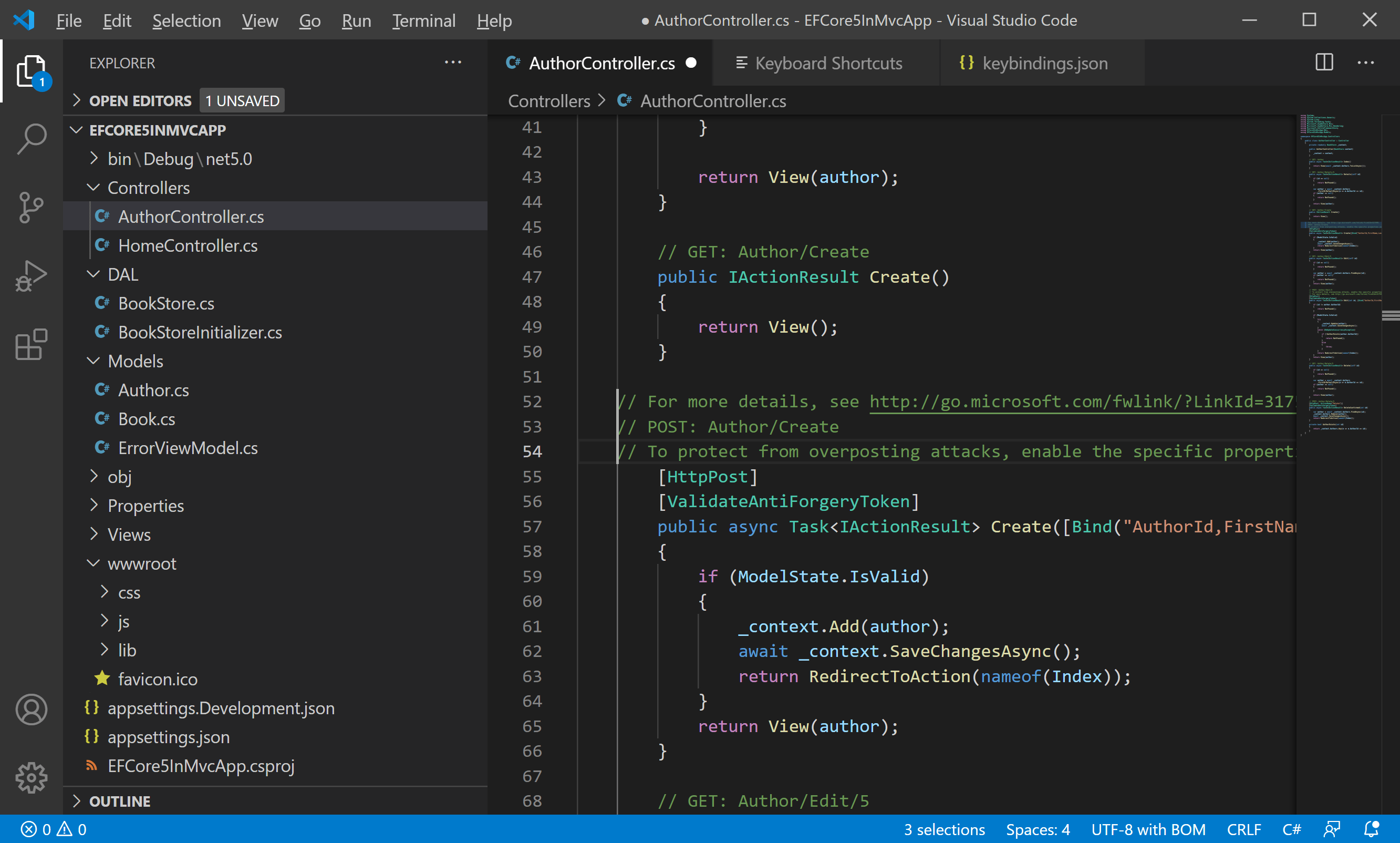Open HomeController.cs in explorer
This screenshot has width=1400, height=843.
[x=275, y=245]
